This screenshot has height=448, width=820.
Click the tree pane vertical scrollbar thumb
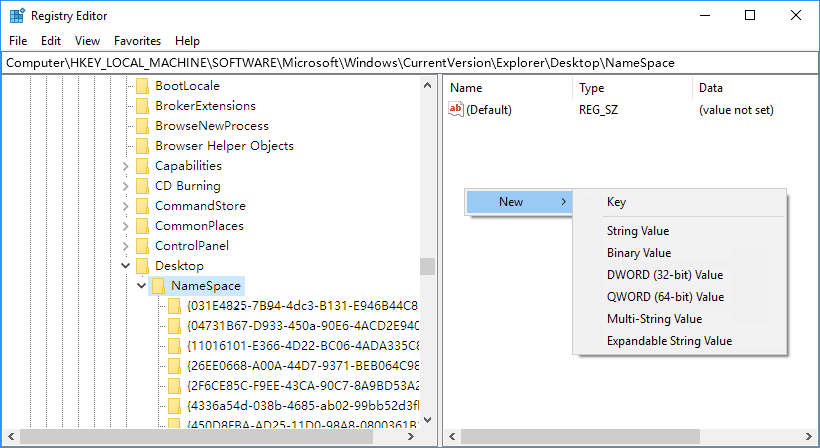tap(427, 266)
